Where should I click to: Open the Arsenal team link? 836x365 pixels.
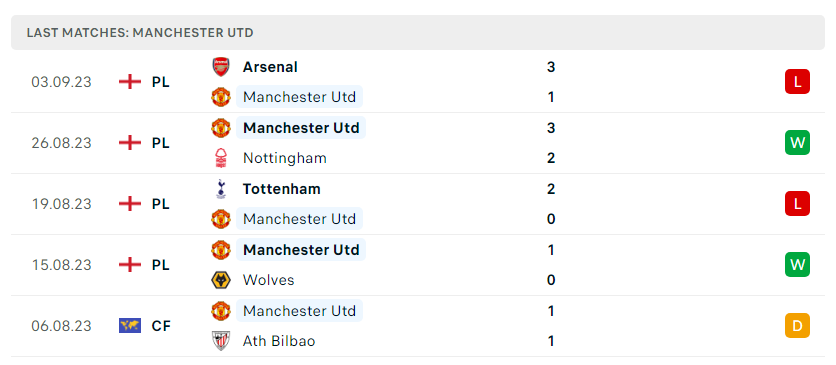270,67
